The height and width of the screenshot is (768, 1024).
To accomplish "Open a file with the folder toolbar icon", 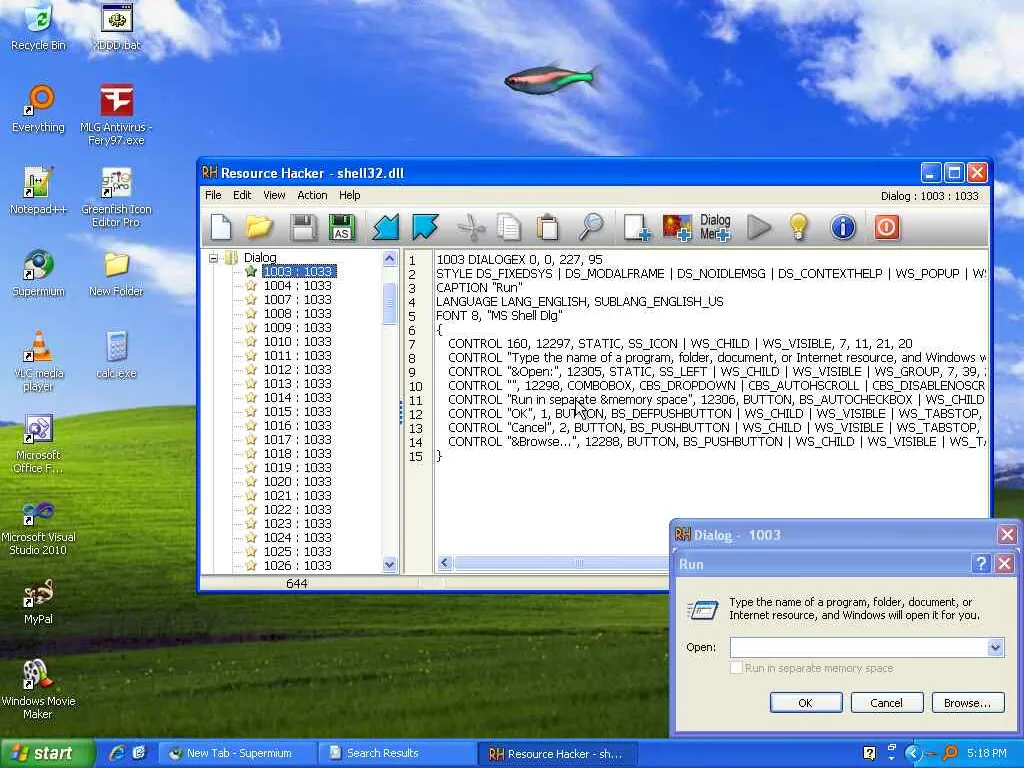I will [259, 227].
